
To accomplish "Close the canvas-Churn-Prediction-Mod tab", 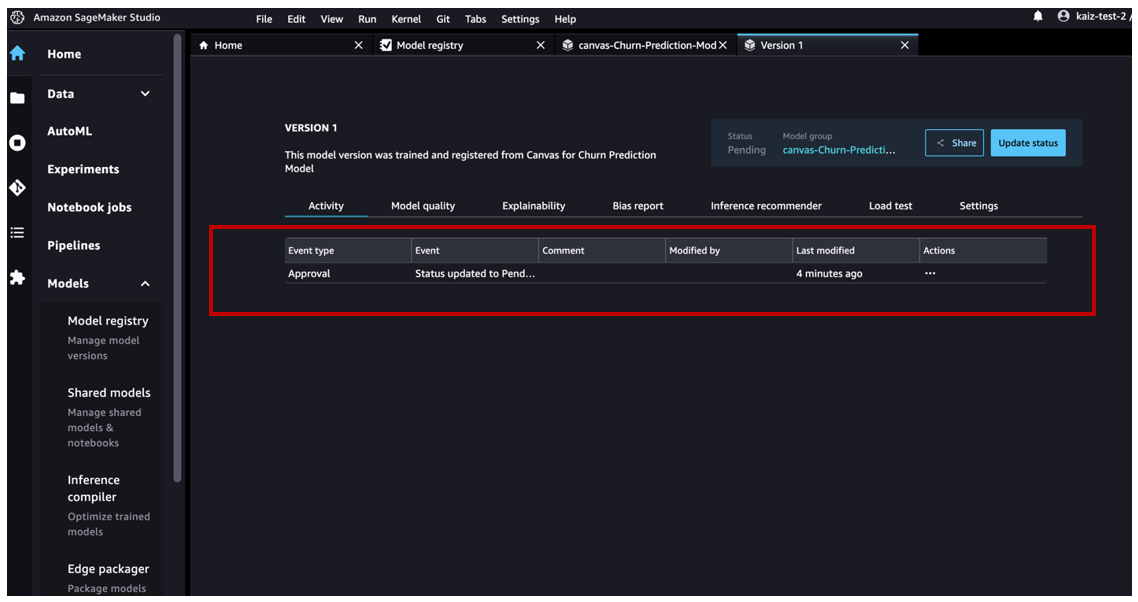I will point(723,45).
